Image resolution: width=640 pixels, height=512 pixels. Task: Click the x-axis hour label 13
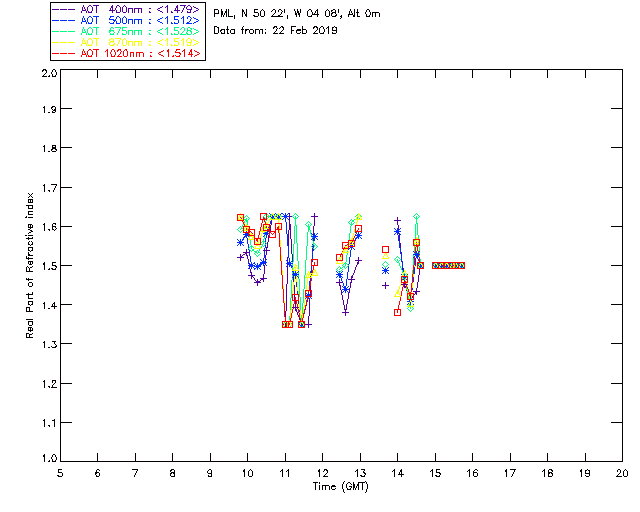click(x=360, y=473)
